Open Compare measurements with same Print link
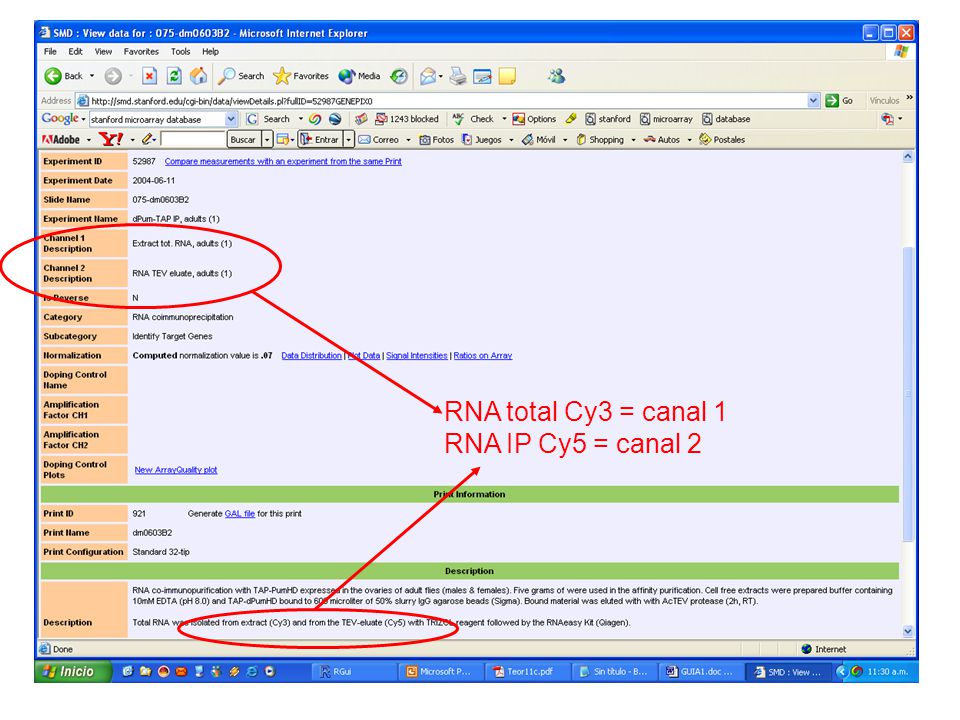This screenshot has width=960, height=720. 283,162
